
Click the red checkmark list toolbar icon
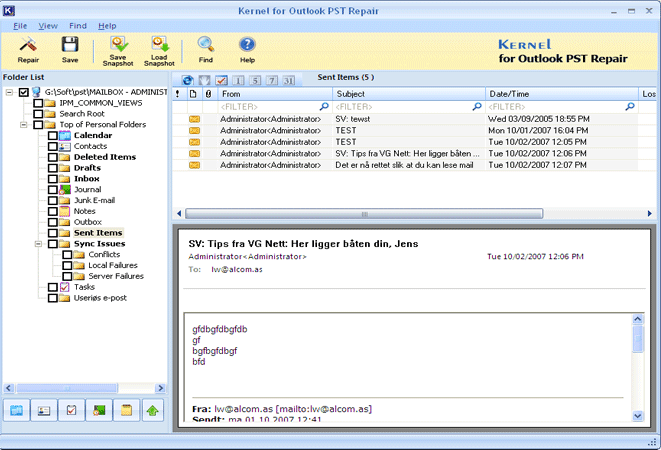tap(221, 80)
